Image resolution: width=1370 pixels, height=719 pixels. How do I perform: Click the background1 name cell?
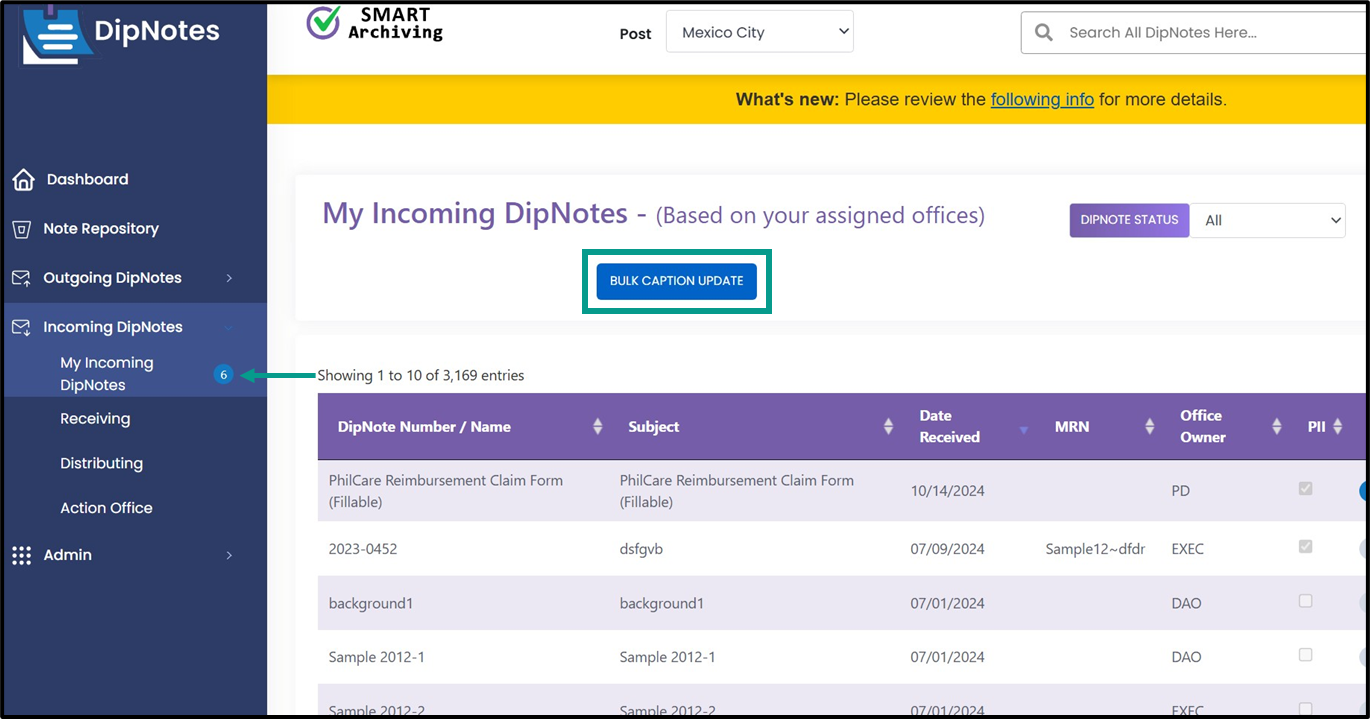(371, 603)
